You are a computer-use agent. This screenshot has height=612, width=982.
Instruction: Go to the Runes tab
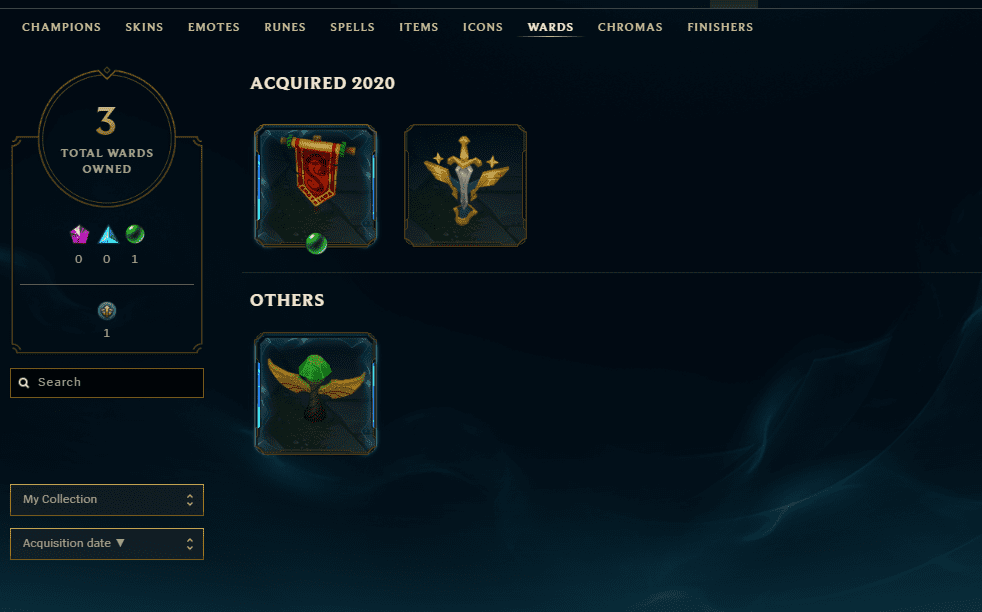(x=285, y=27)
